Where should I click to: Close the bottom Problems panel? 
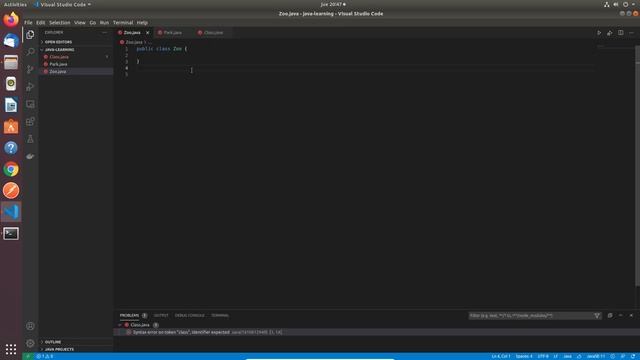click(631, 316)
